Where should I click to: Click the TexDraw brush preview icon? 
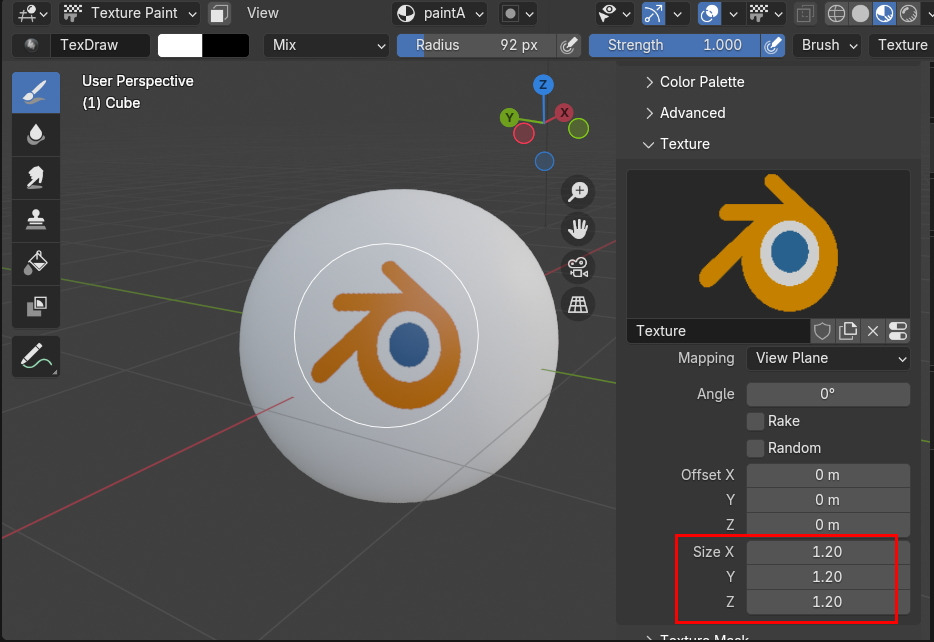31,45
